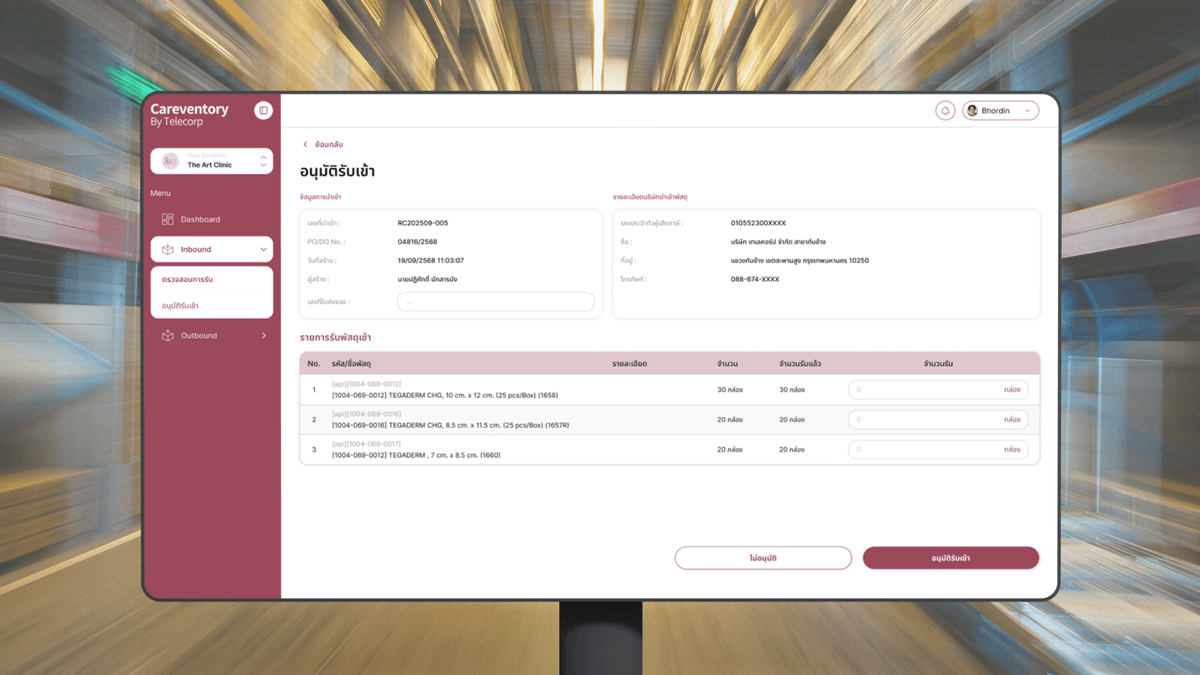
Task: Expand the Outbound menu chevron
Action: click(x=264, y=336)
